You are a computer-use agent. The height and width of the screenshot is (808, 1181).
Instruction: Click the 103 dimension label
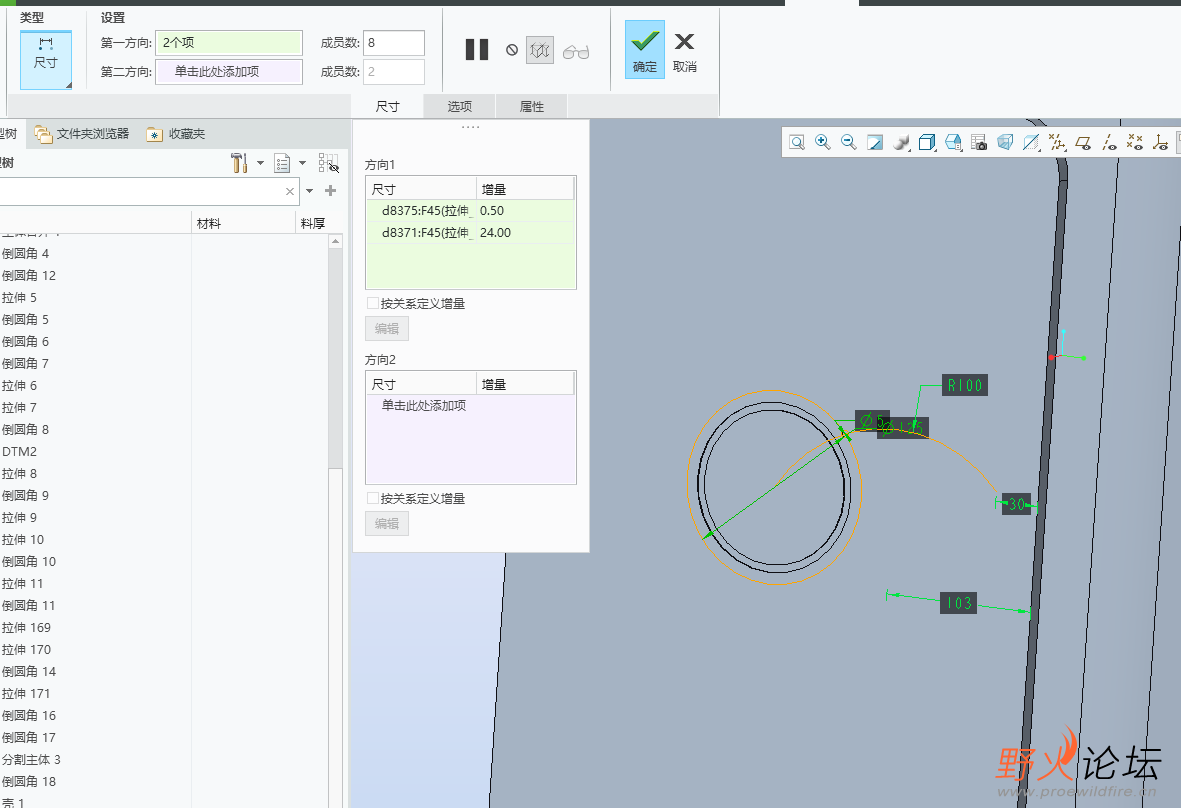(959, 603)
